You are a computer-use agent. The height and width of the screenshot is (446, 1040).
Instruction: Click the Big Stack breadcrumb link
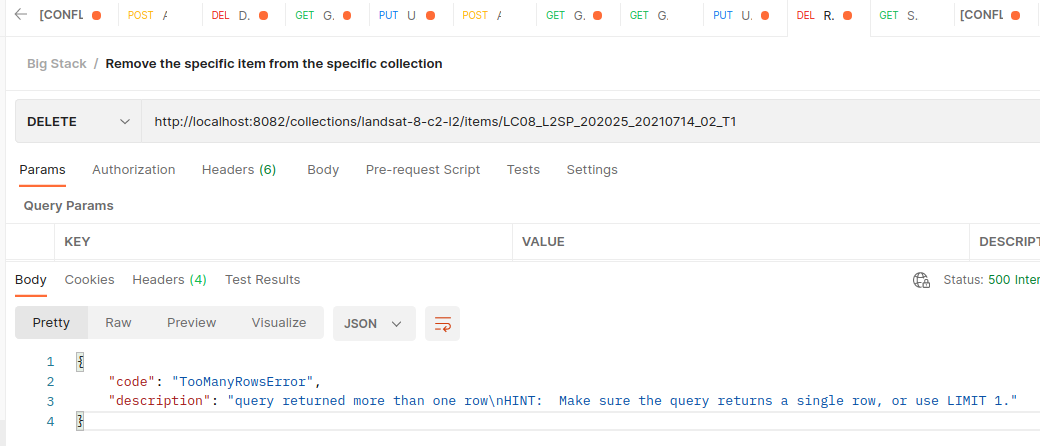pos(56,64)
